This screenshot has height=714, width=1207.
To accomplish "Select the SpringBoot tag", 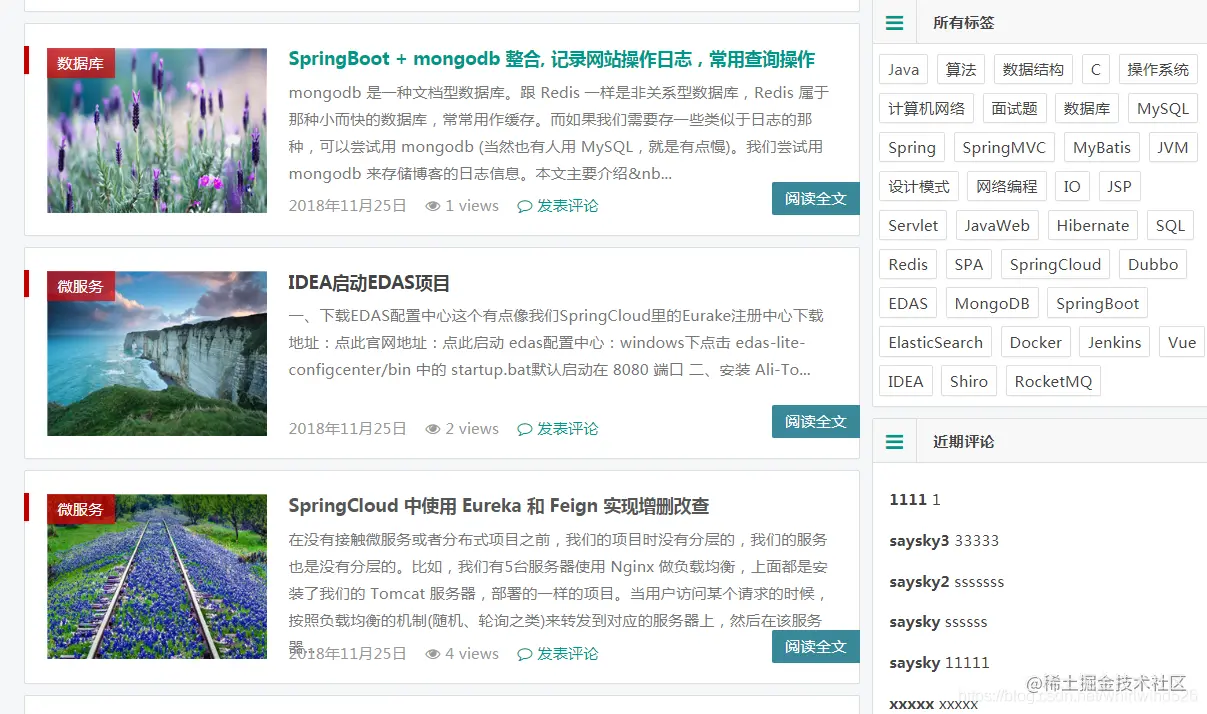I will click(x=1098, y=303).
